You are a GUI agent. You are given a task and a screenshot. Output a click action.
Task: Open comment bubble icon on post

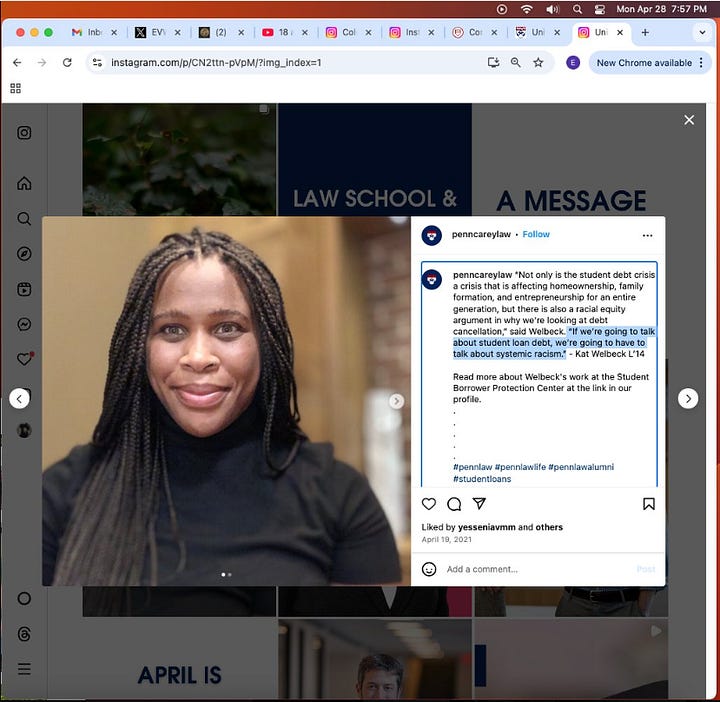click(x=454, y=504)
